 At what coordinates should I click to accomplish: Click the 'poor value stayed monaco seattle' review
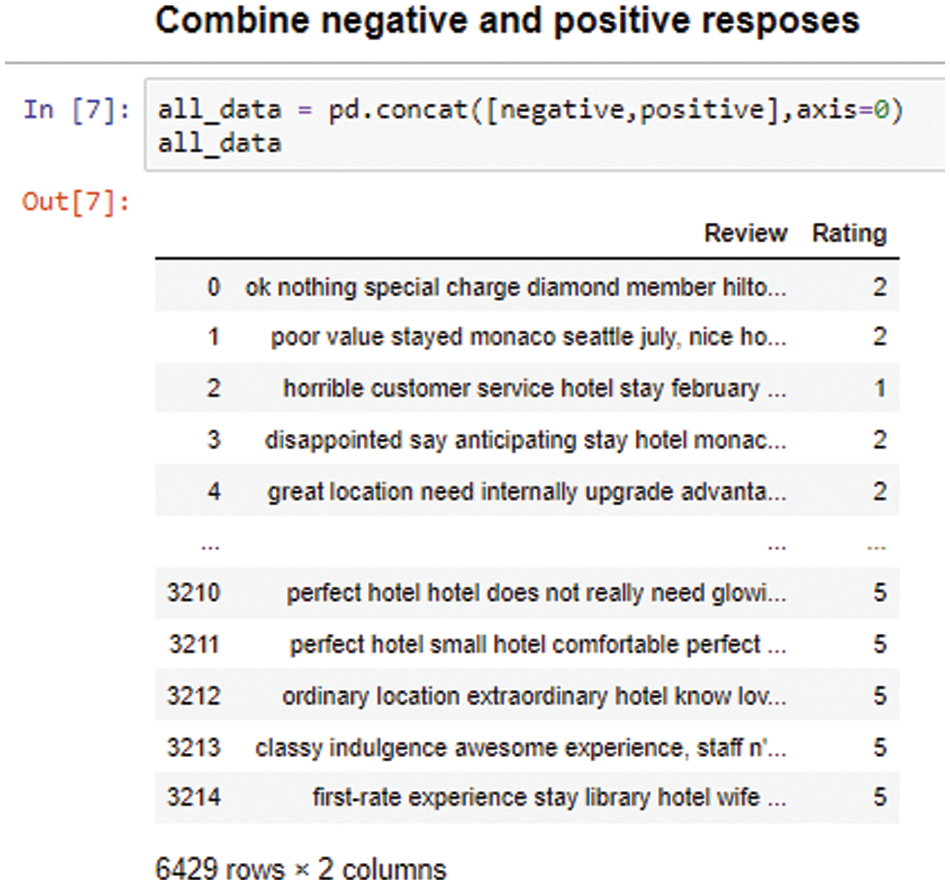[x=528, y=338]
